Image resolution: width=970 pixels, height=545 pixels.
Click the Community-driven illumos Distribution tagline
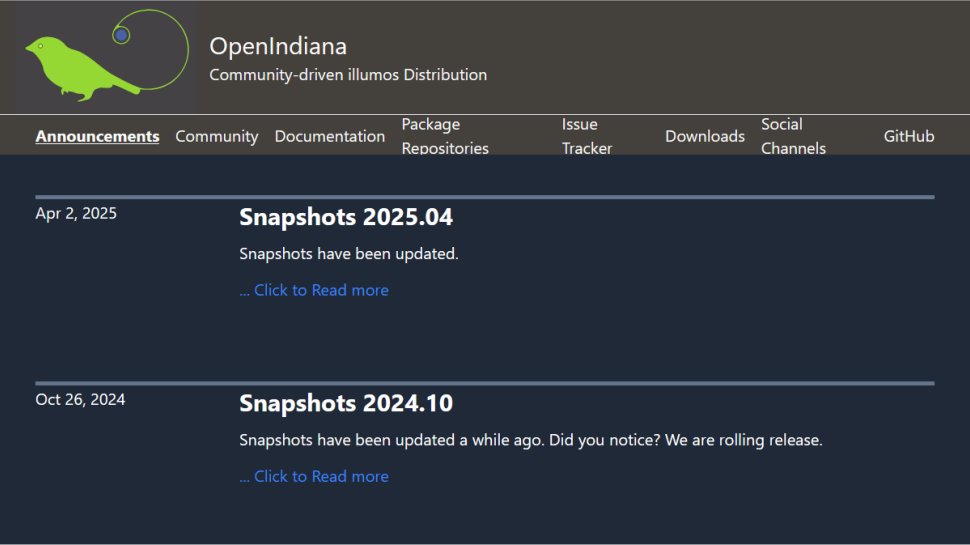point(348,75)
